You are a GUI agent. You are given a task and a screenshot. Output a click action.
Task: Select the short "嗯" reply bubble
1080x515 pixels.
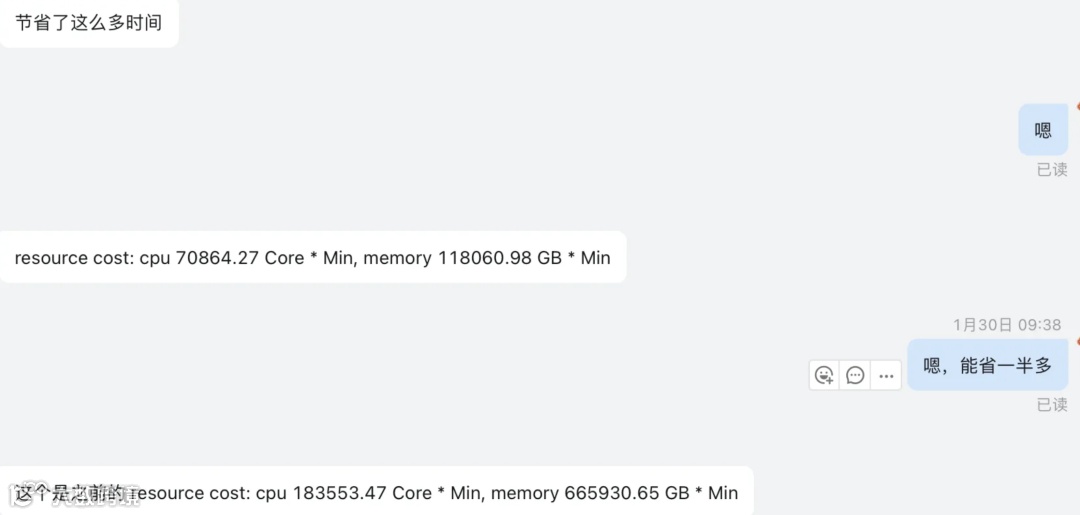[1043, 130]
